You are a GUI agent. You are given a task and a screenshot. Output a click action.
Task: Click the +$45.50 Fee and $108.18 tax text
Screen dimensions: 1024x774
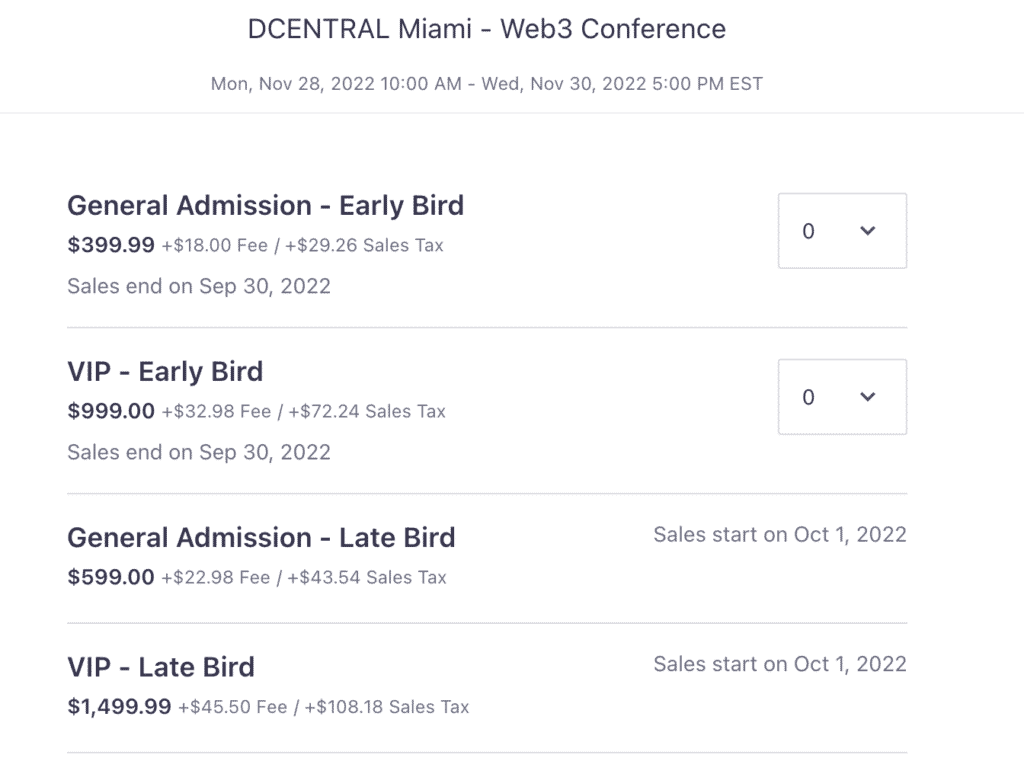pyautogui.click(x=323, y=707)
